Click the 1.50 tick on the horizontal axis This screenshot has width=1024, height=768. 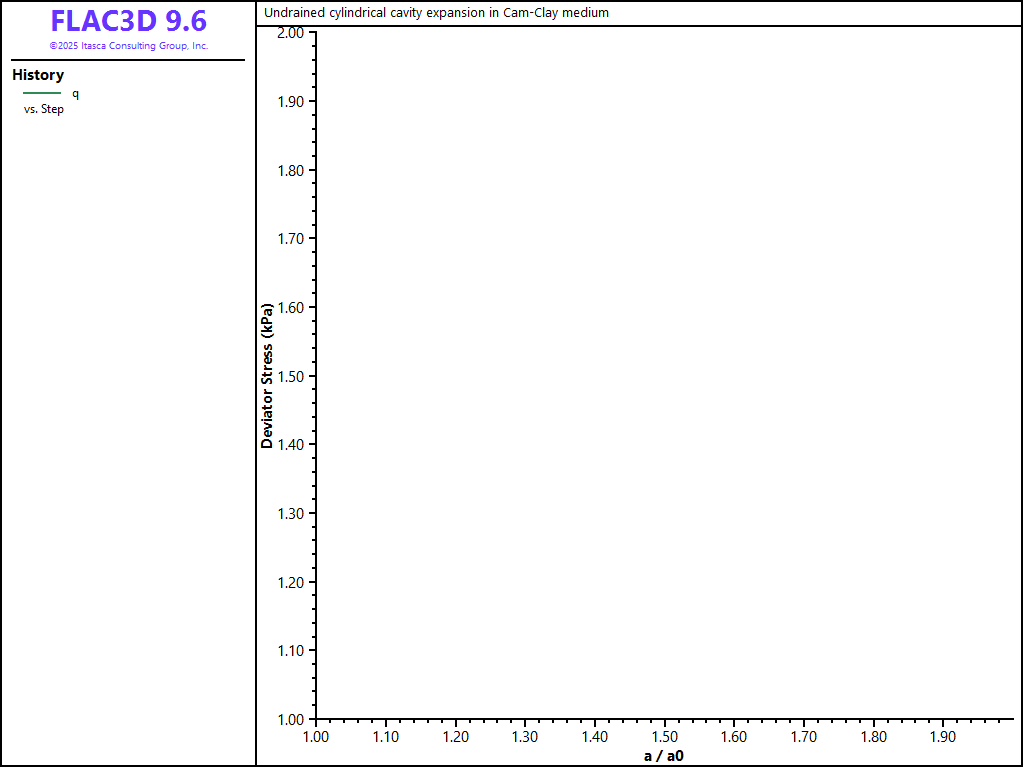pyautogui.click(x=665, y=737)
